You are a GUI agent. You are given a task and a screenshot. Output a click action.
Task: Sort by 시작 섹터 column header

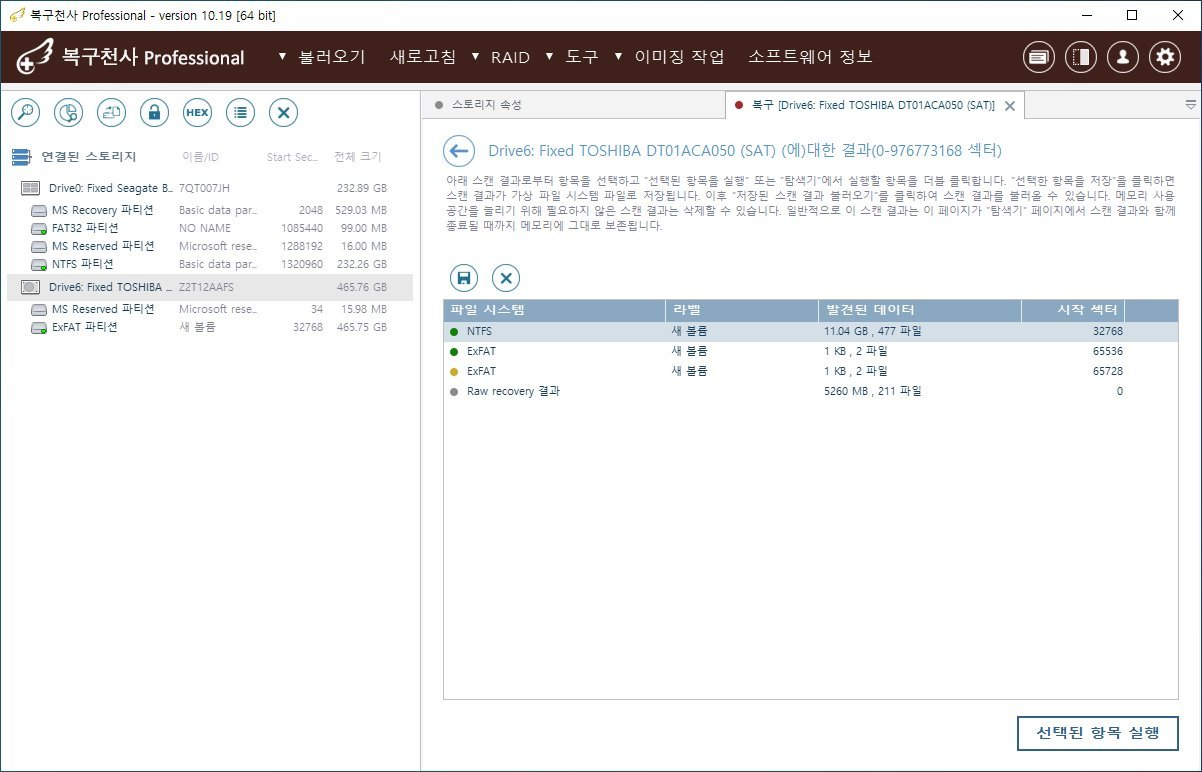1073,310
